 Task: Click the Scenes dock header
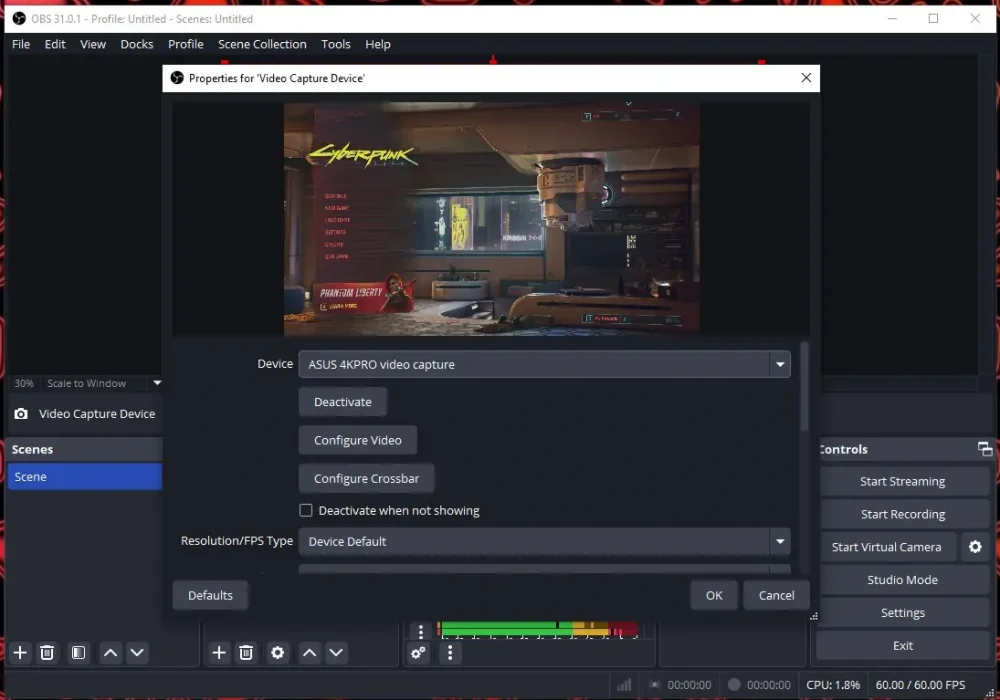click(85, 449)
